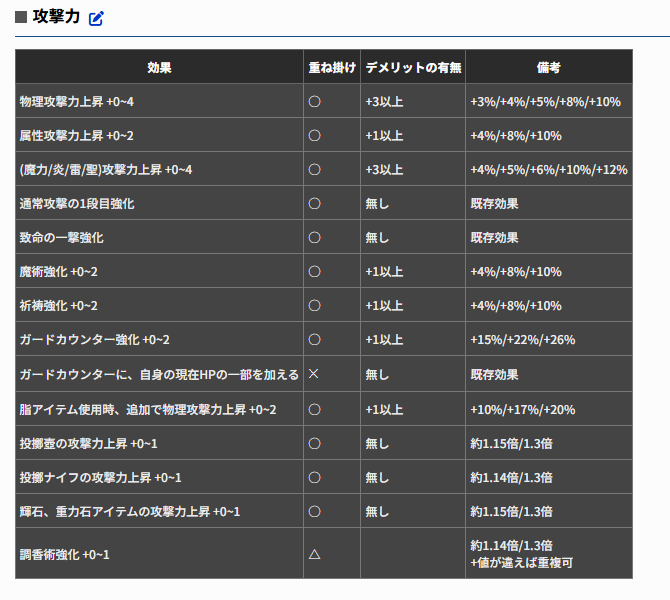Click the +10%/+17%/+20% note

(x=523, y=409)
